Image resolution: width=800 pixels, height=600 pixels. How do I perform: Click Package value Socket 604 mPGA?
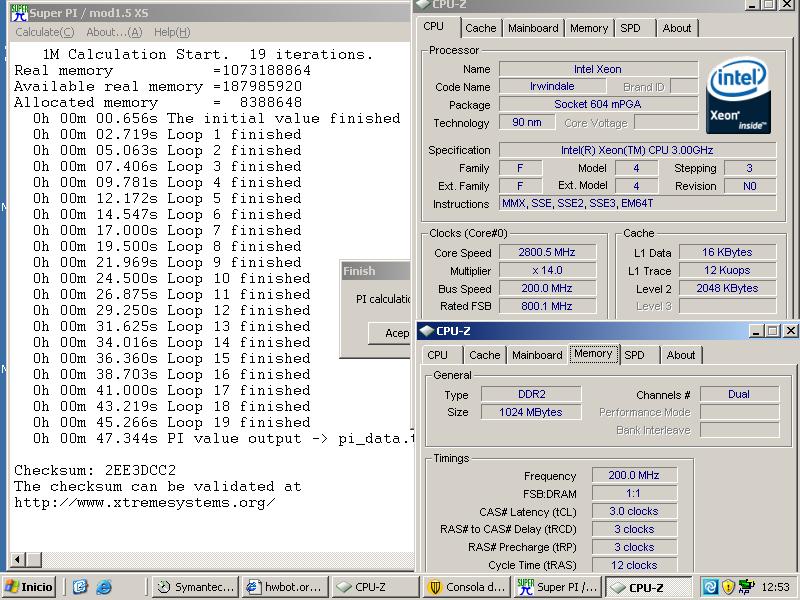pyautogui.click(x=598, y=104)
